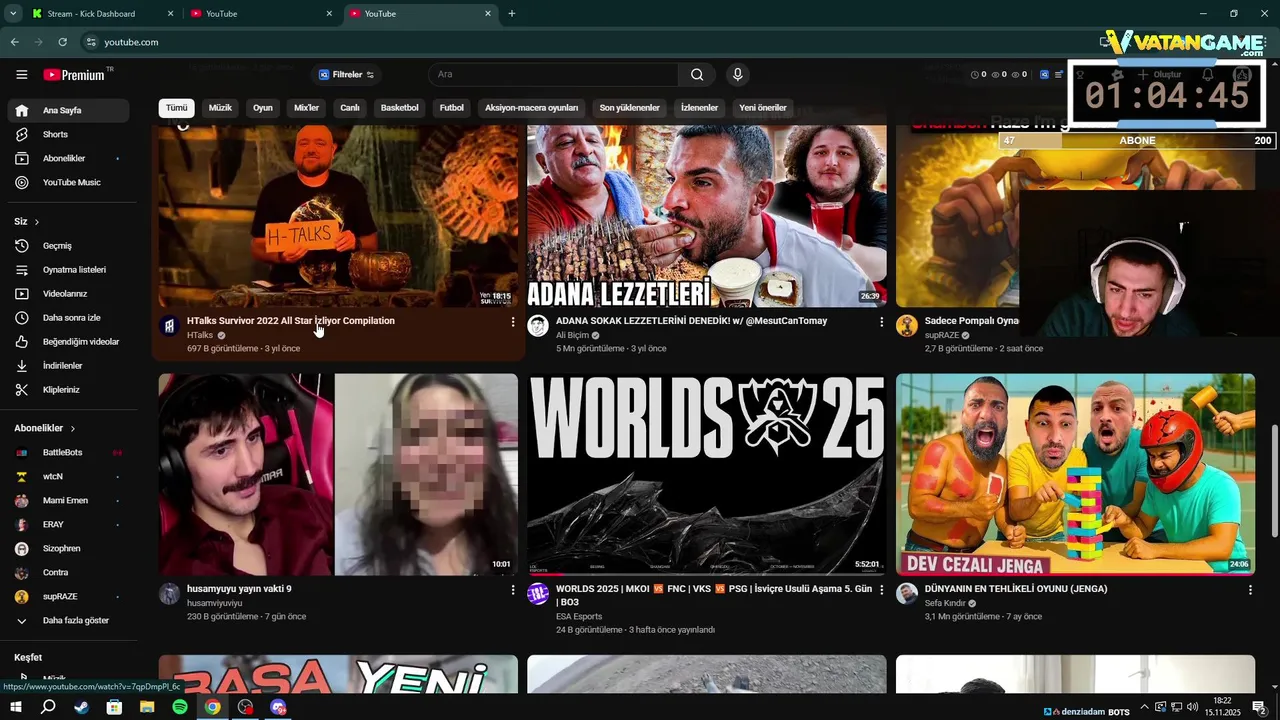1280x720 pixels.
Task: Open three-dot menu for Jenga video
Action: point(1250,590)
